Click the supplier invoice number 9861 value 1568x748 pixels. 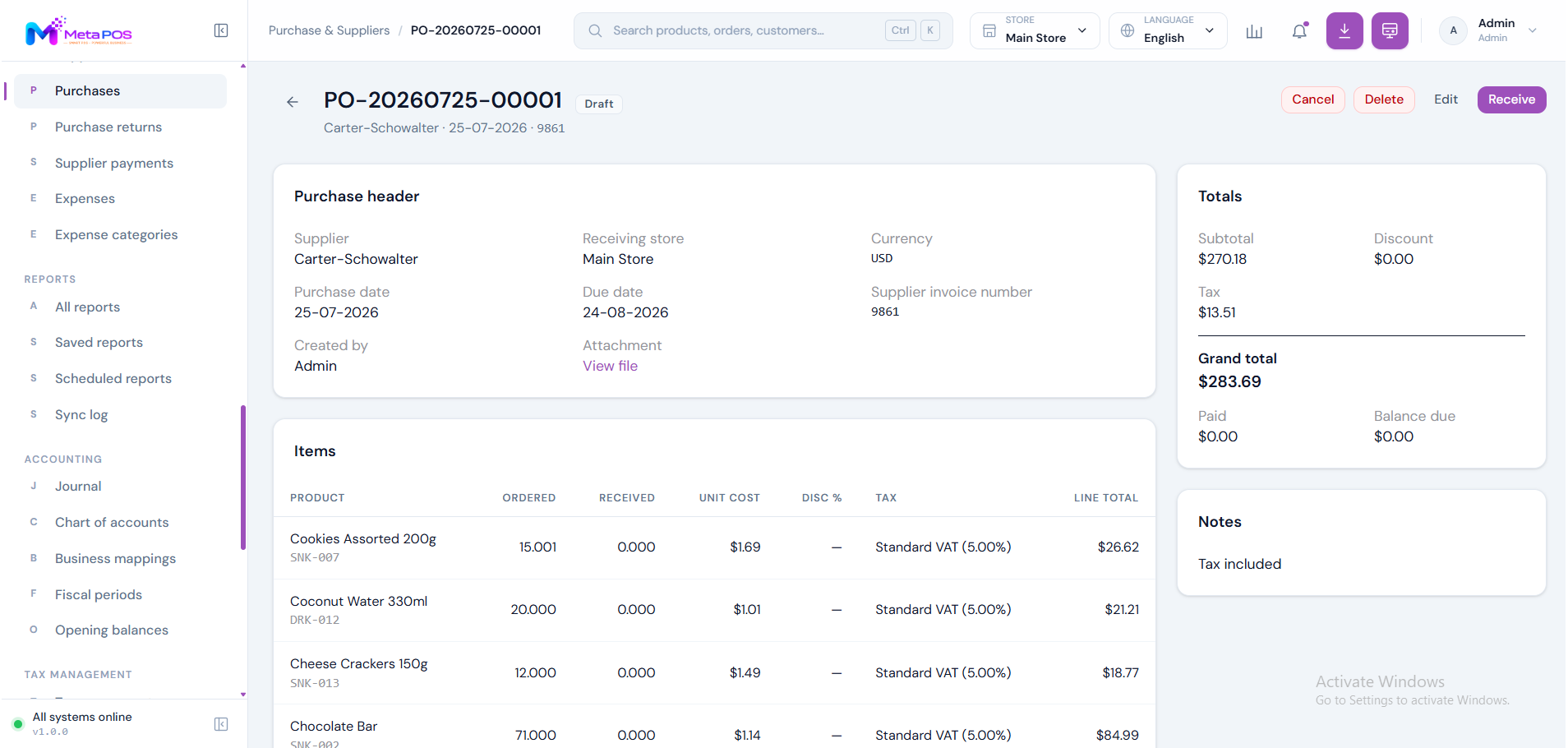click(x=885, y=312)
